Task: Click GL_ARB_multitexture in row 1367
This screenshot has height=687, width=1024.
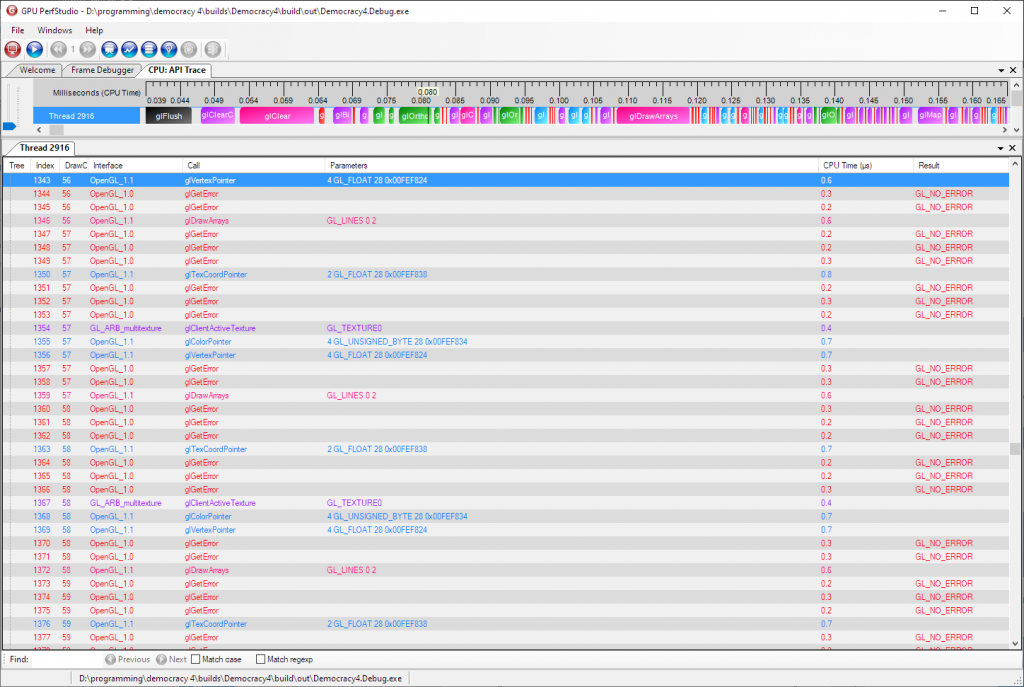Action: 125,503
